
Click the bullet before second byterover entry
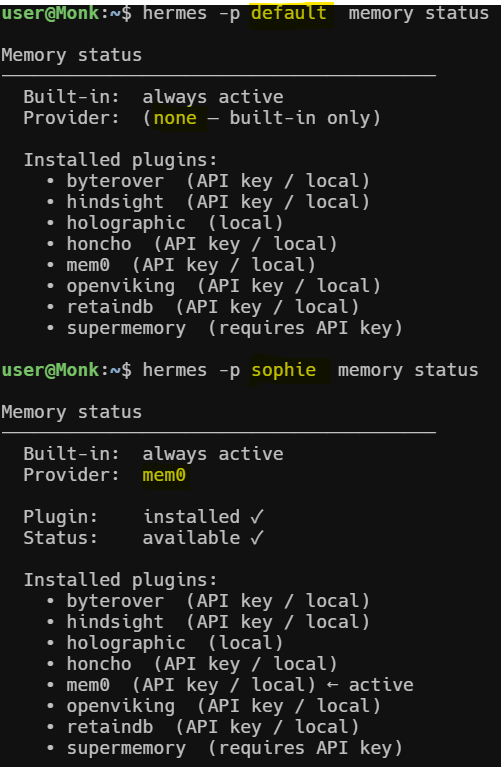point(50,601)
